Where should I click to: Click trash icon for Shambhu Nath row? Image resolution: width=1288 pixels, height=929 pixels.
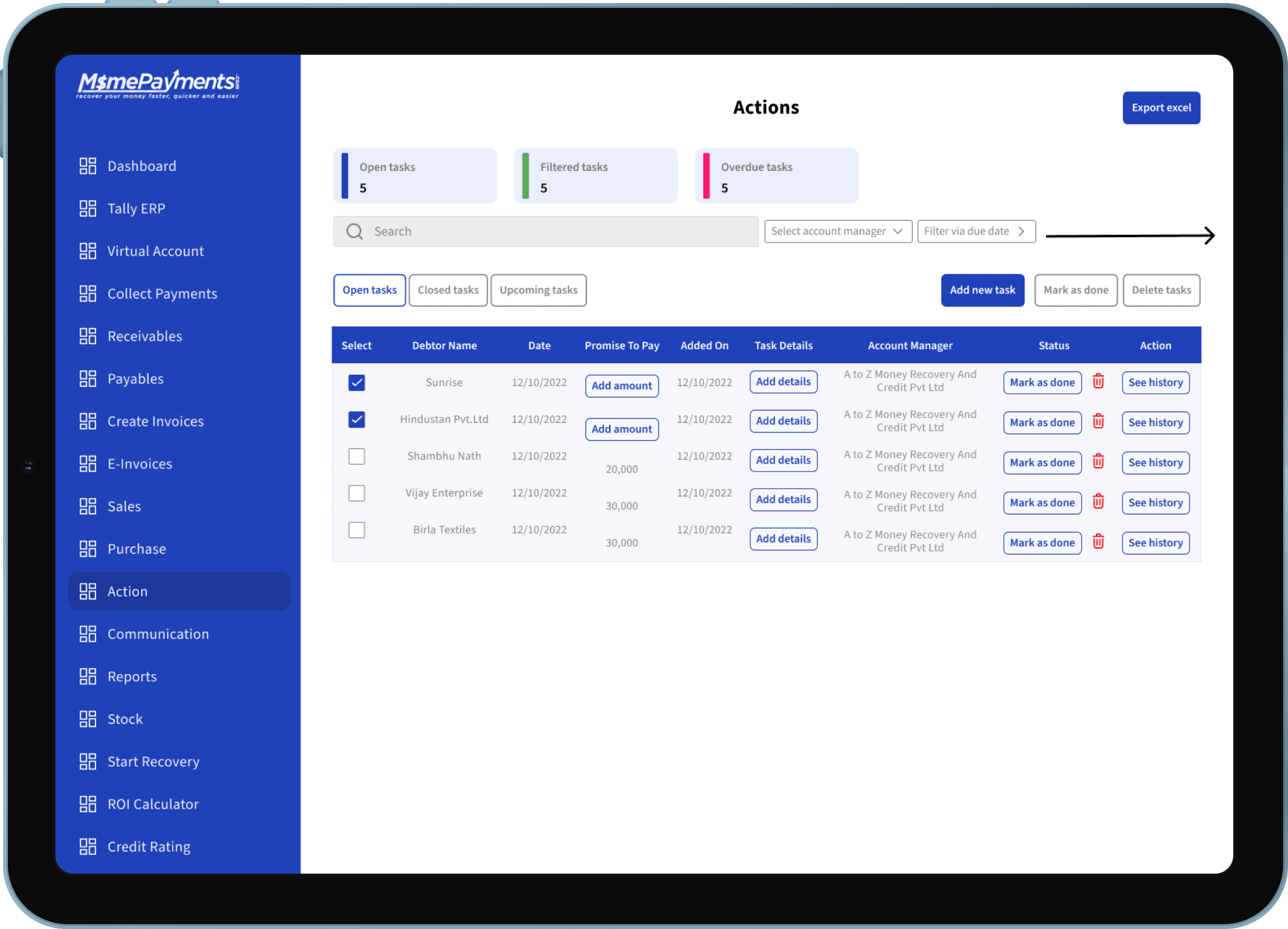coord(1098,462)
